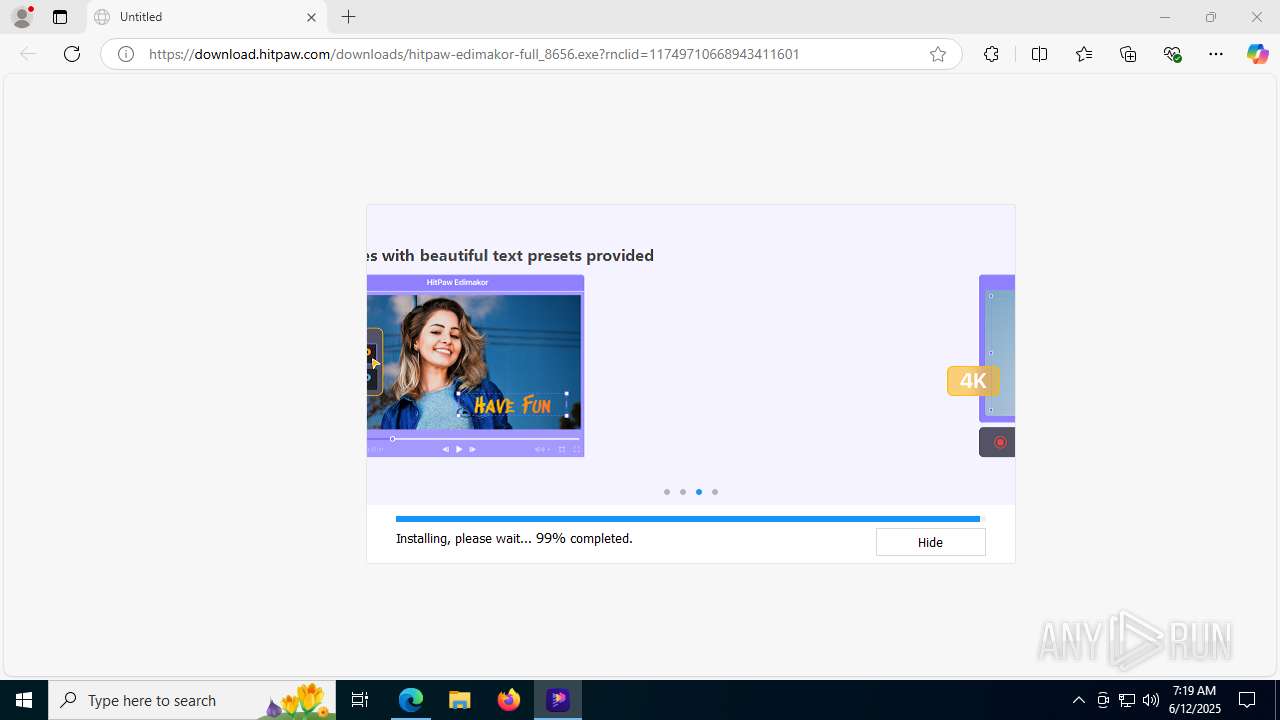Show hidden system tray icons
Image resolution: width=1280 pixels, height=720 pixels.
pos(1078,700)
